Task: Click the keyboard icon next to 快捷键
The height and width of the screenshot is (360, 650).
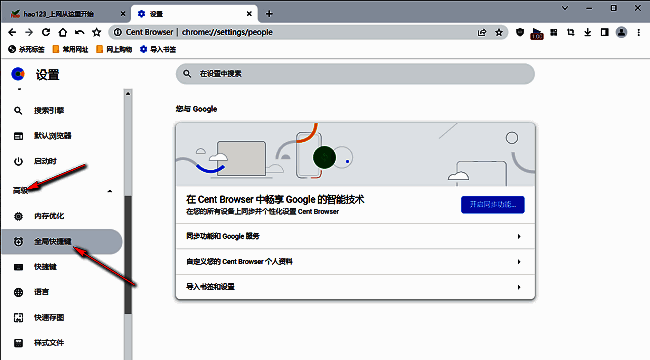Action: (18, 267)
